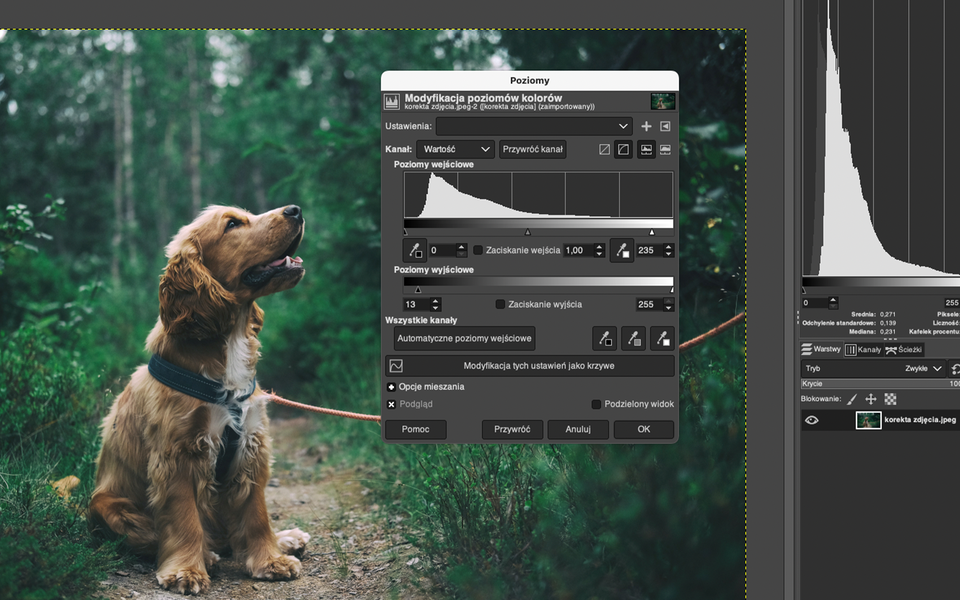The width and height of the screenshot is (960, 600).
Task: Click the output levels field showing 13
Action: pos(415,304)
